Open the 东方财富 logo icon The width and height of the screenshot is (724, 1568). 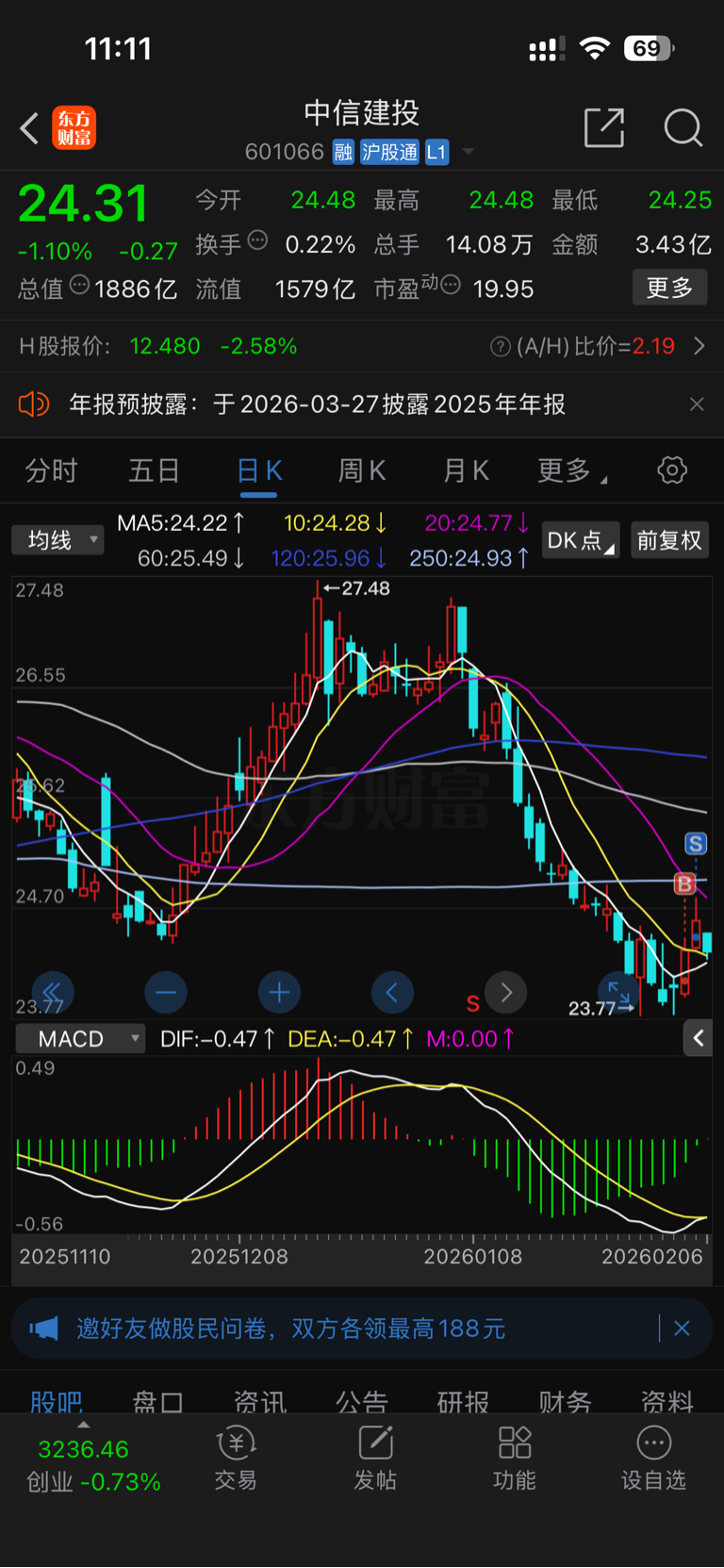[74, 128]
